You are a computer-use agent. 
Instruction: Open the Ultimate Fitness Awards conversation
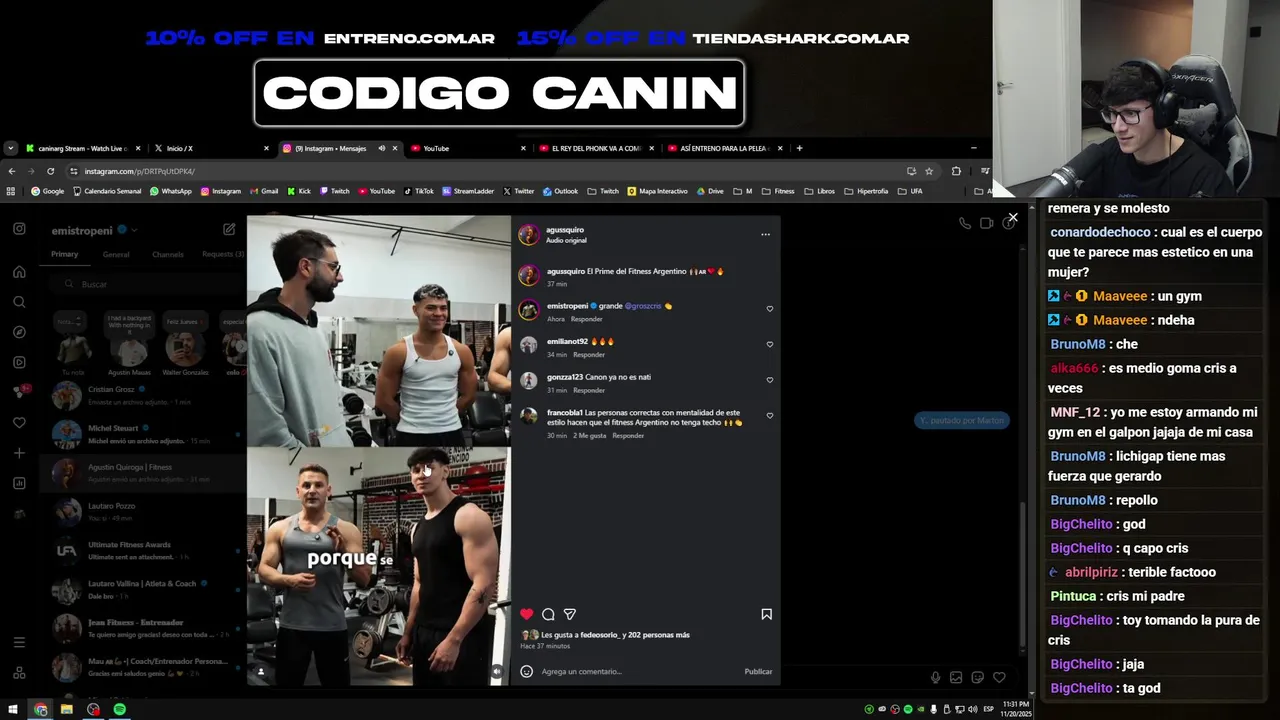pos(145,550)
